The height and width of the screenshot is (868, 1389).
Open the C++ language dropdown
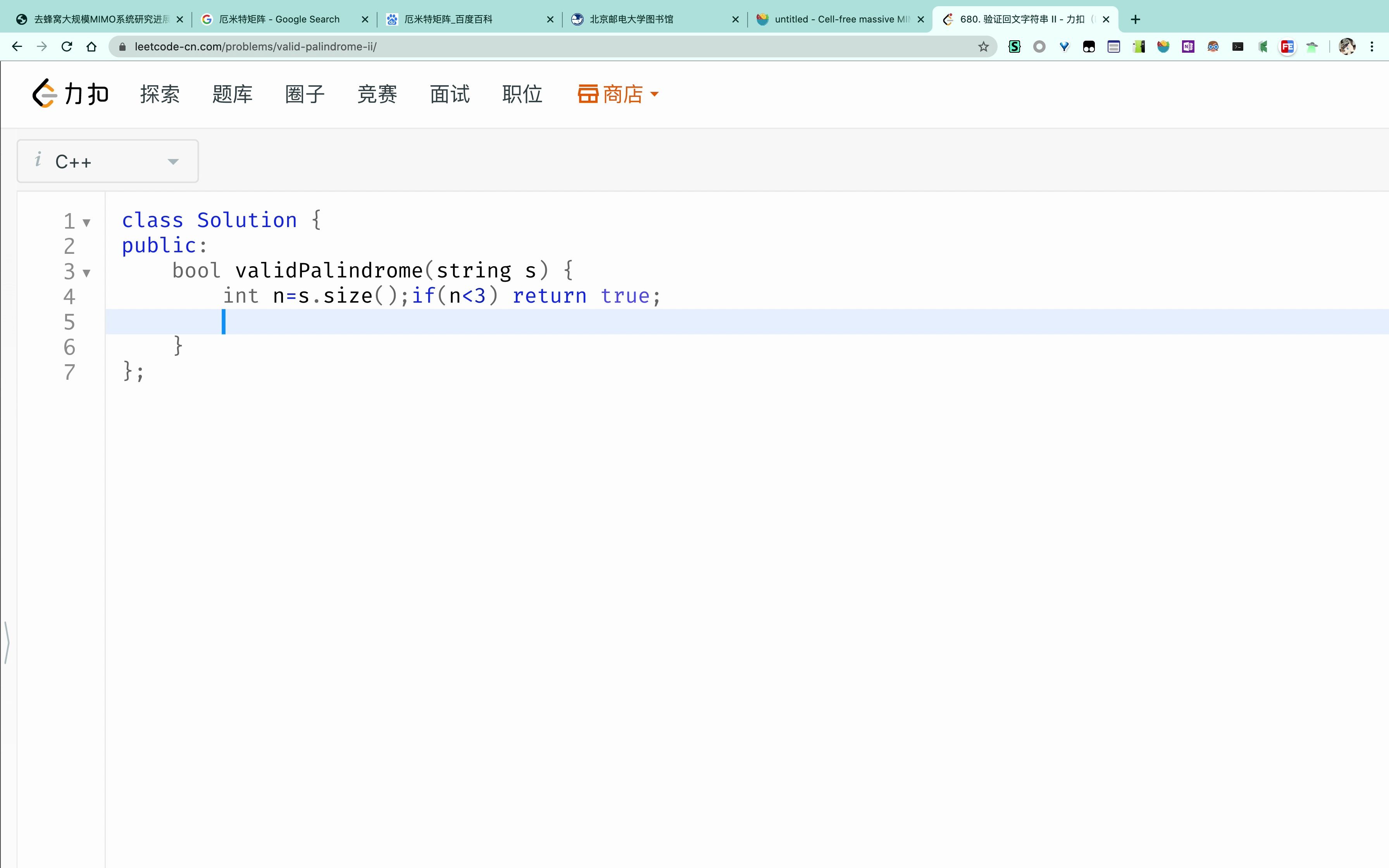click(x=107, y=161)
